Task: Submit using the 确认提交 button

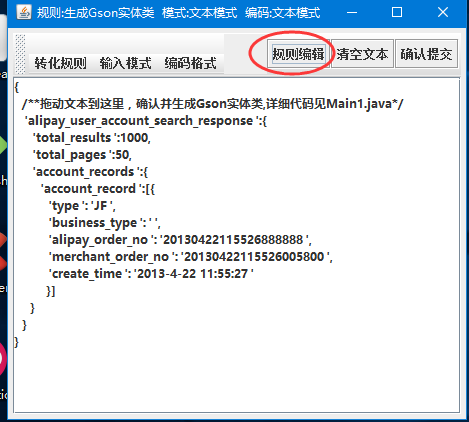Action: [x=426, y=54]
